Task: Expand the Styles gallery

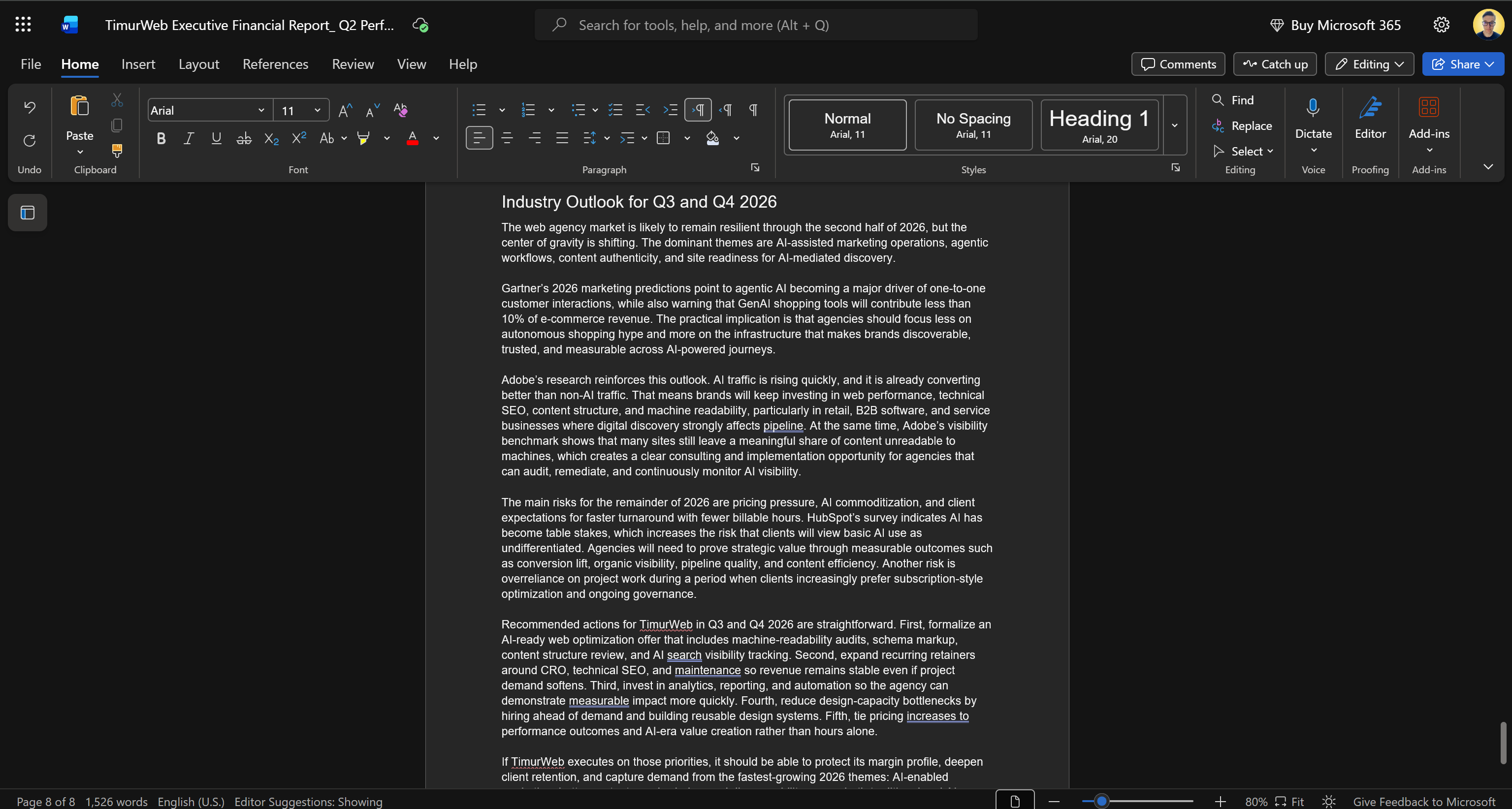Action: click(x=1175, y=125)
